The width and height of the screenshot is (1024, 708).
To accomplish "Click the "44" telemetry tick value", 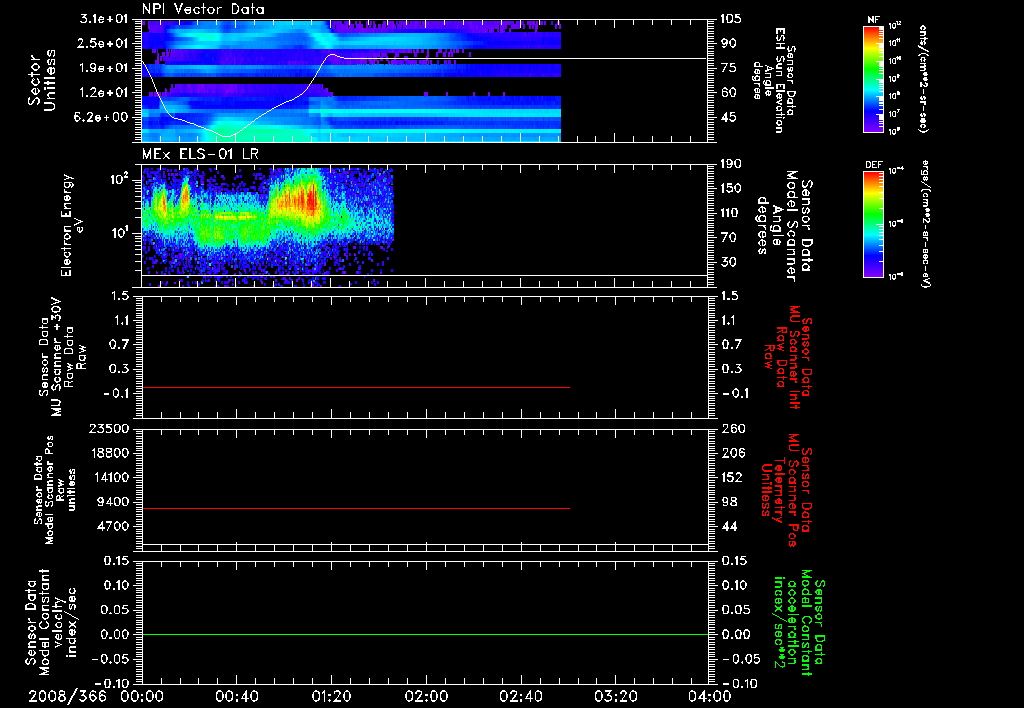I will 729,526.
